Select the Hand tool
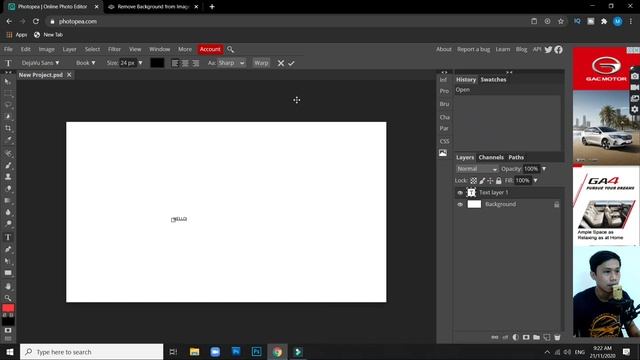The width and height of the screenshot is (640, 360). point(8,286)
